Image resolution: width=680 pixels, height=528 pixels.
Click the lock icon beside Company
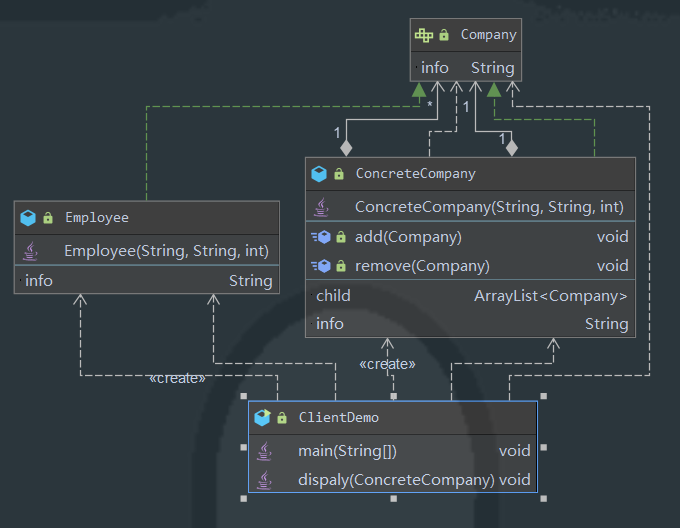444,35
